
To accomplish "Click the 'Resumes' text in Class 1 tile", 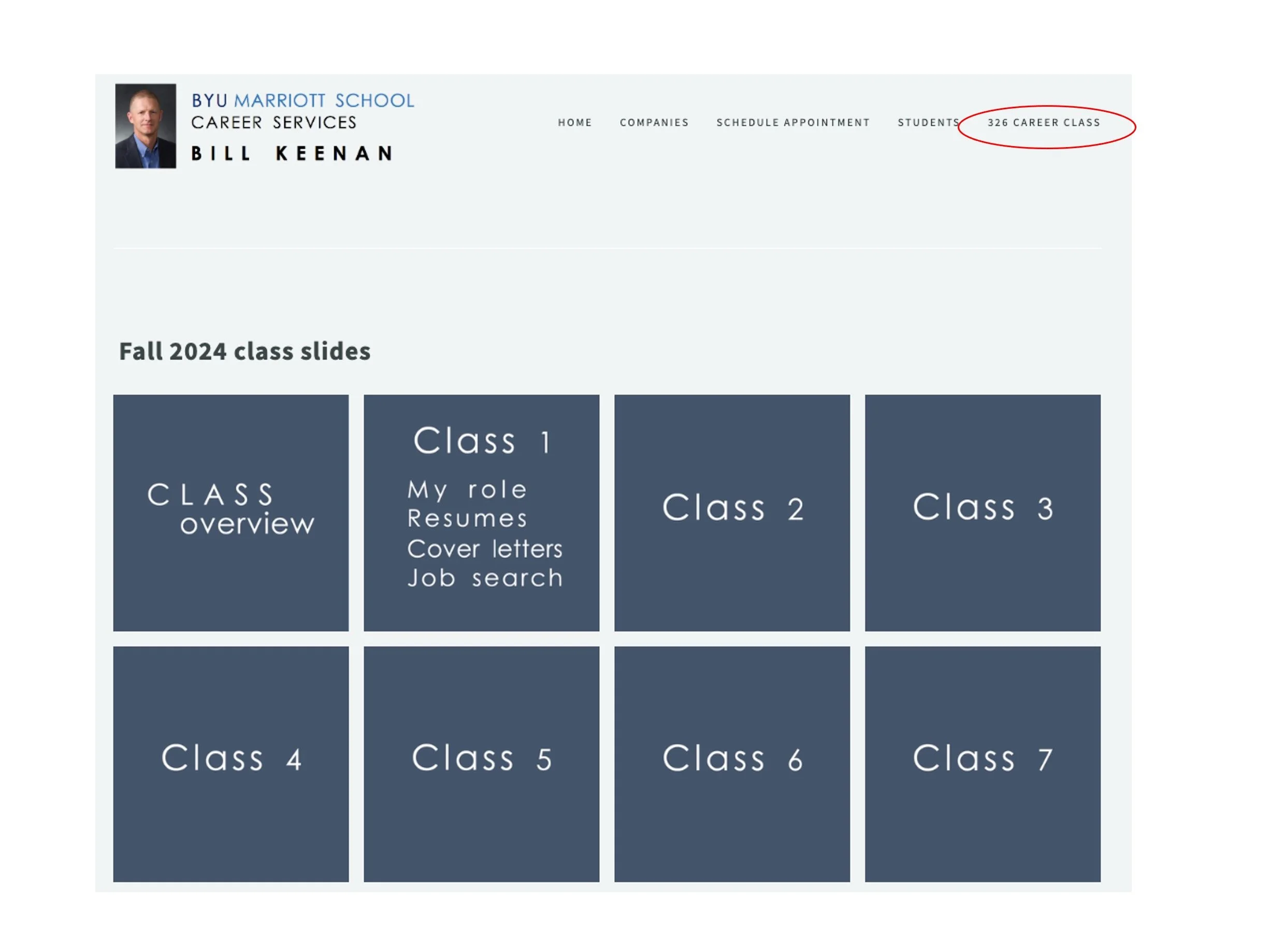I will click(x=466, y=518).
